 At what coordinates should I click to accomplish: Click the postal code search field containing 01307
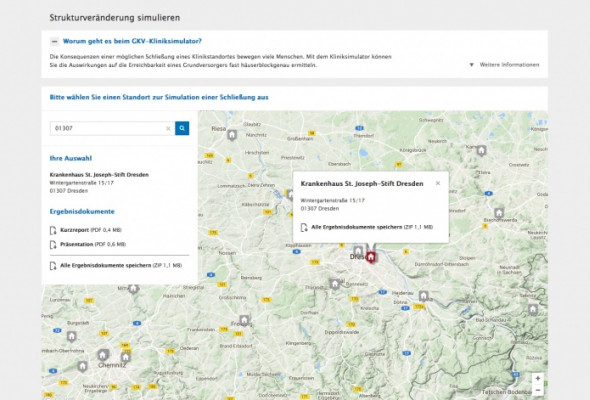point(112,128)
